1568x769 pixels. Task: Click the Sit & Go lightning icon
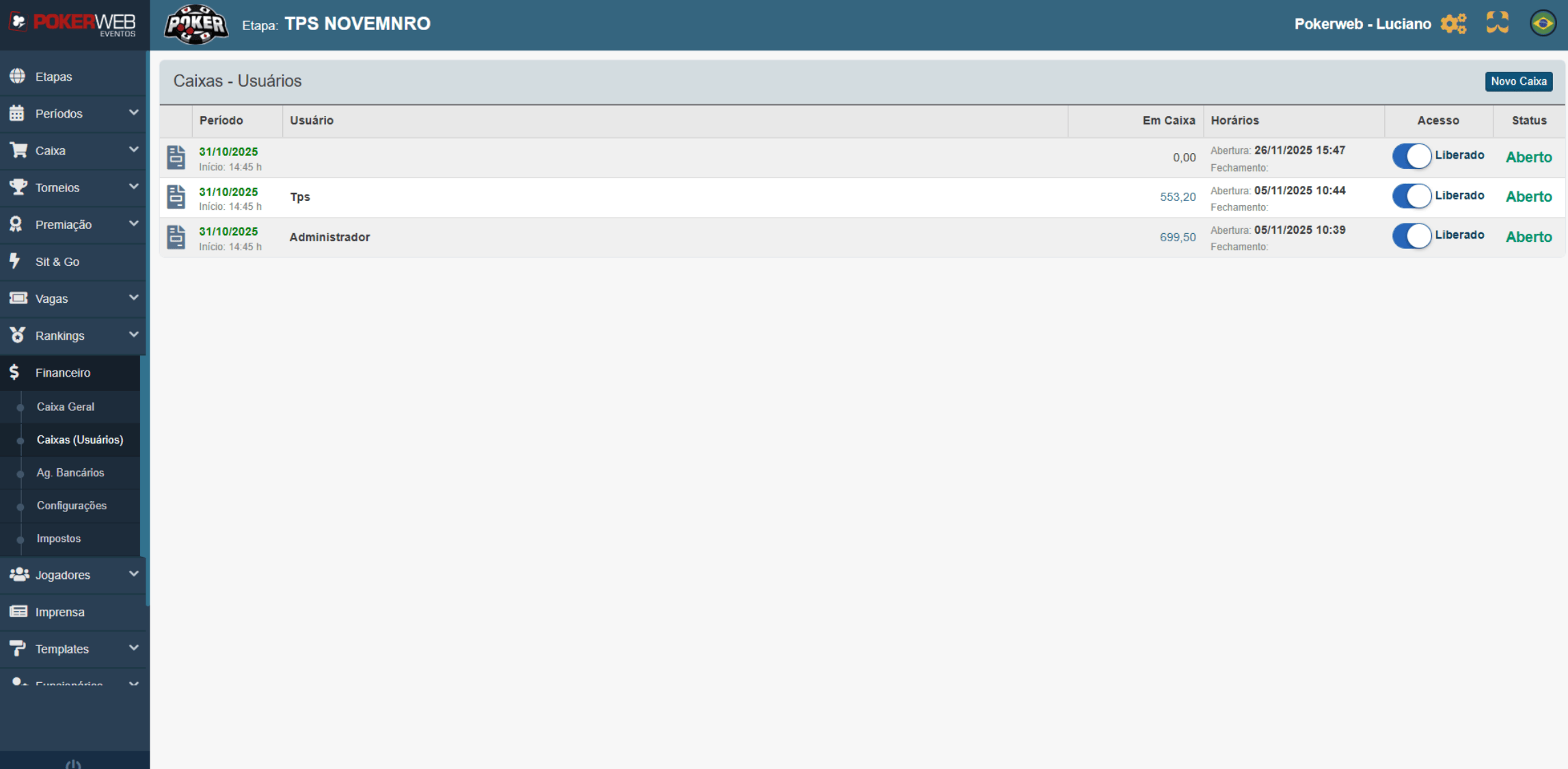(x=16, y=261)
